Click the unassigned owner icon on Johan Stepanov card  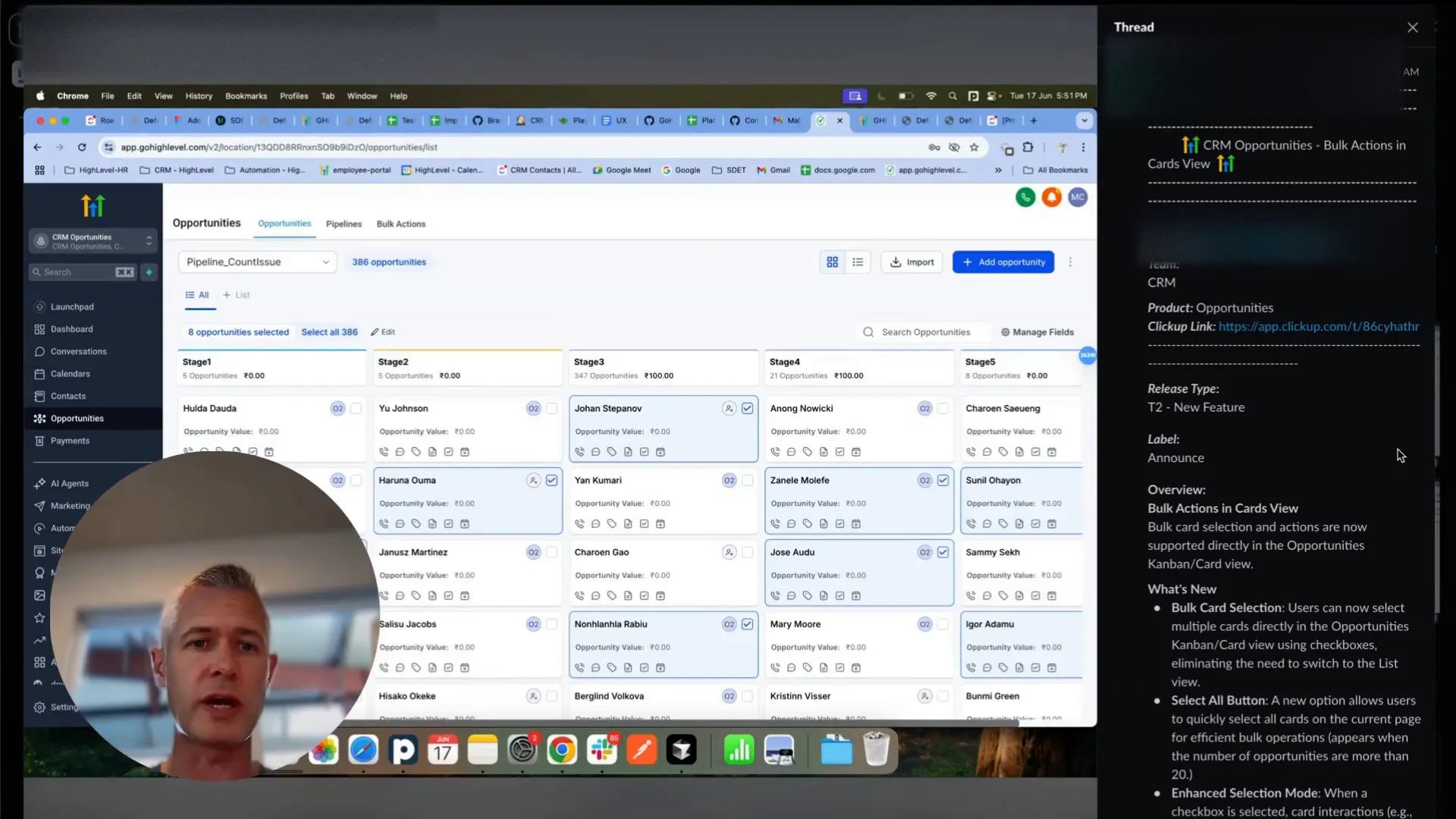[x=729, y=409]
